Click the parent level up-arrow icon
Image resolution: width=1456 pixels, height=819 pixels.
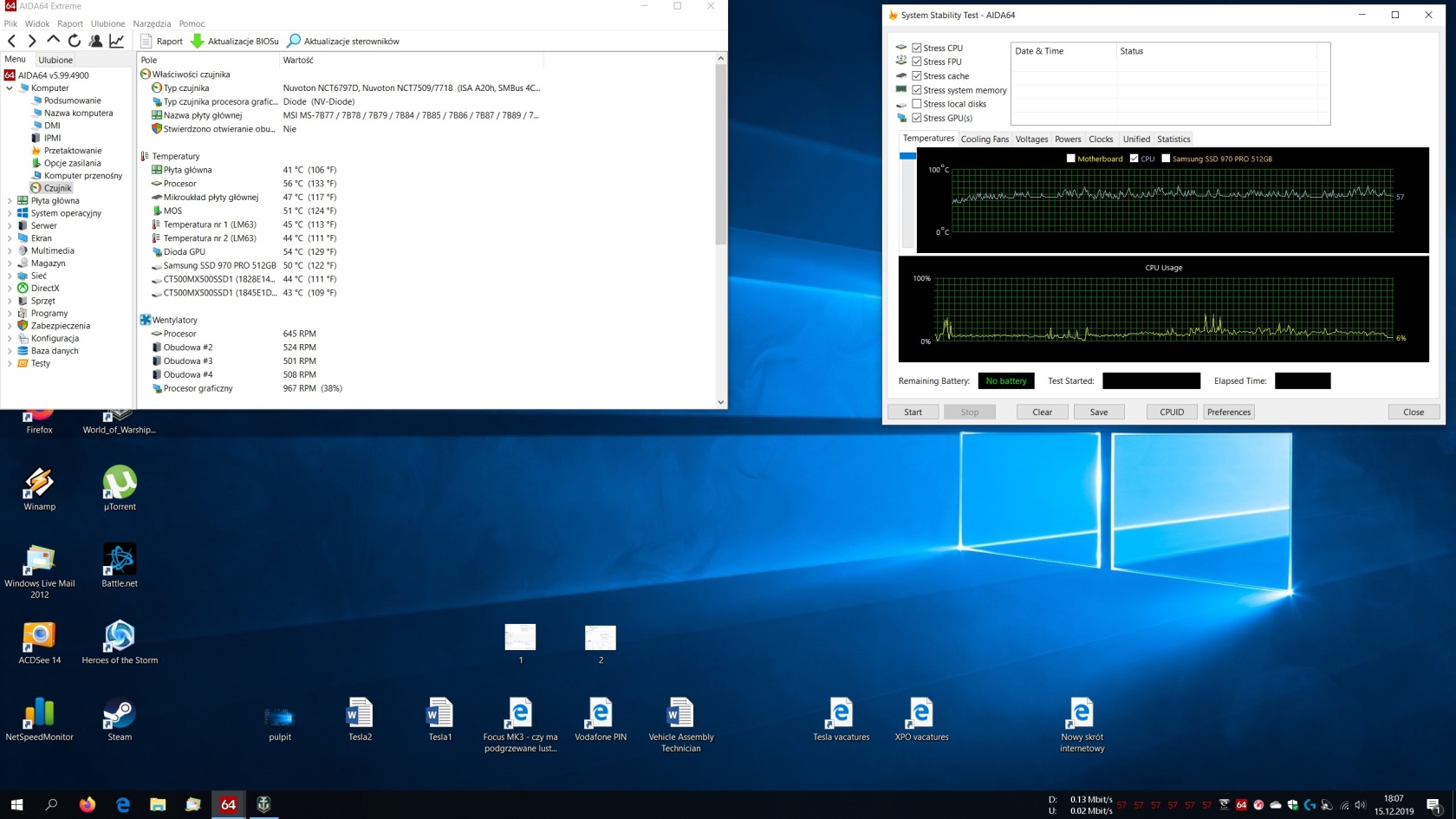(x=53, y=41)
